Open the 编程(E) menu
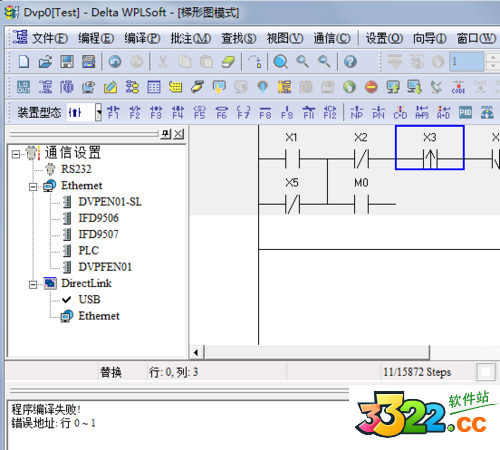The height and width of the screenshot is (450, 500). coord(96,38)
